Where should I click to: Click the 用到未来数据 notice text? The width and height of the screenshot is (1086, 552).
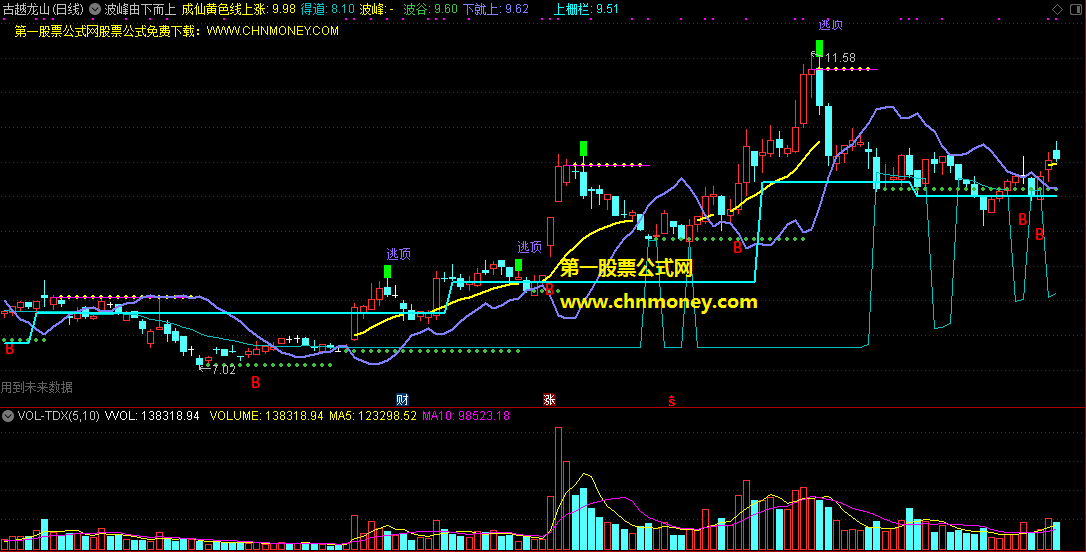tap(37, 388)
